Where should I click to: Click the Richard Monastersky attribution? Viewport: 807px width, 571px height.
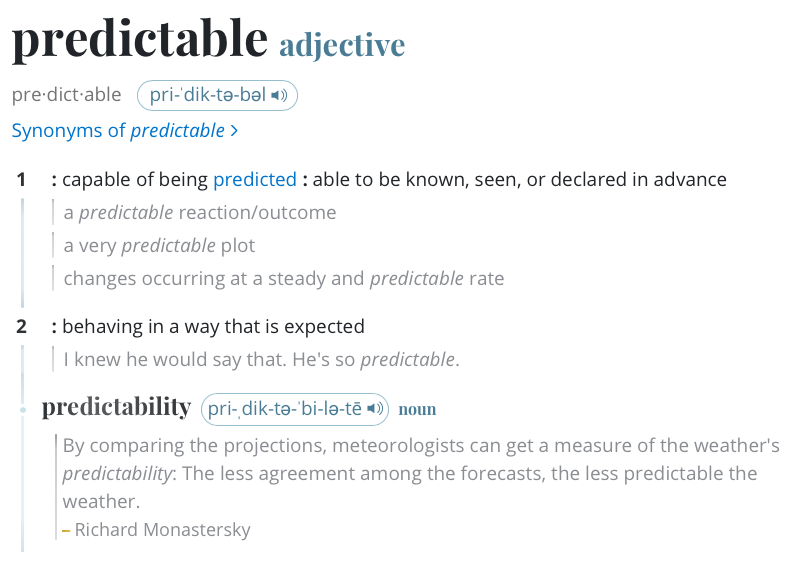162,530
